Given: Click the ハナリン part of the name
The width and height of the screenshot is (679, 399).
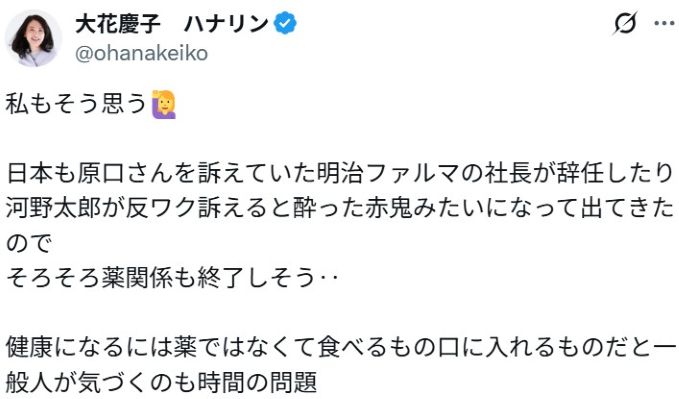Looking at the screenshot, I should coord(226,23).
